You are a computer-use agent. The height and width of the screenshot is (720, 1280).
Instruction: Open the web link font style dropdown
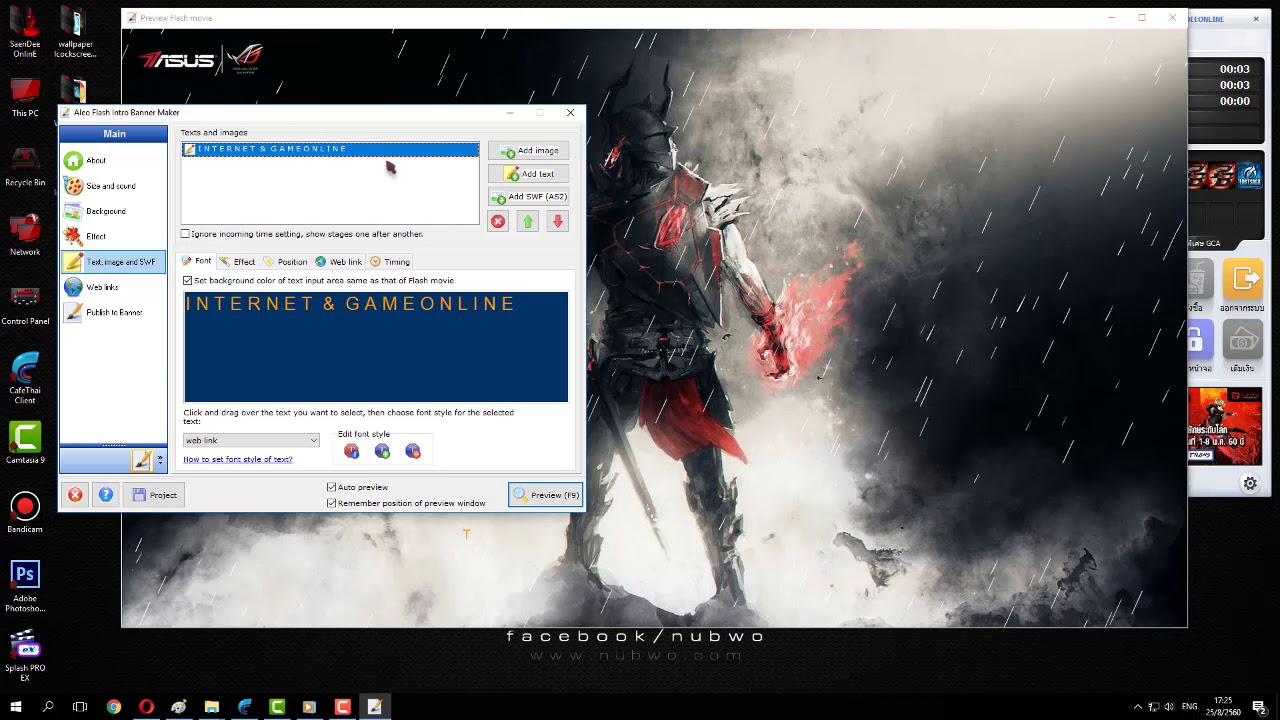[x=251, y=440]
